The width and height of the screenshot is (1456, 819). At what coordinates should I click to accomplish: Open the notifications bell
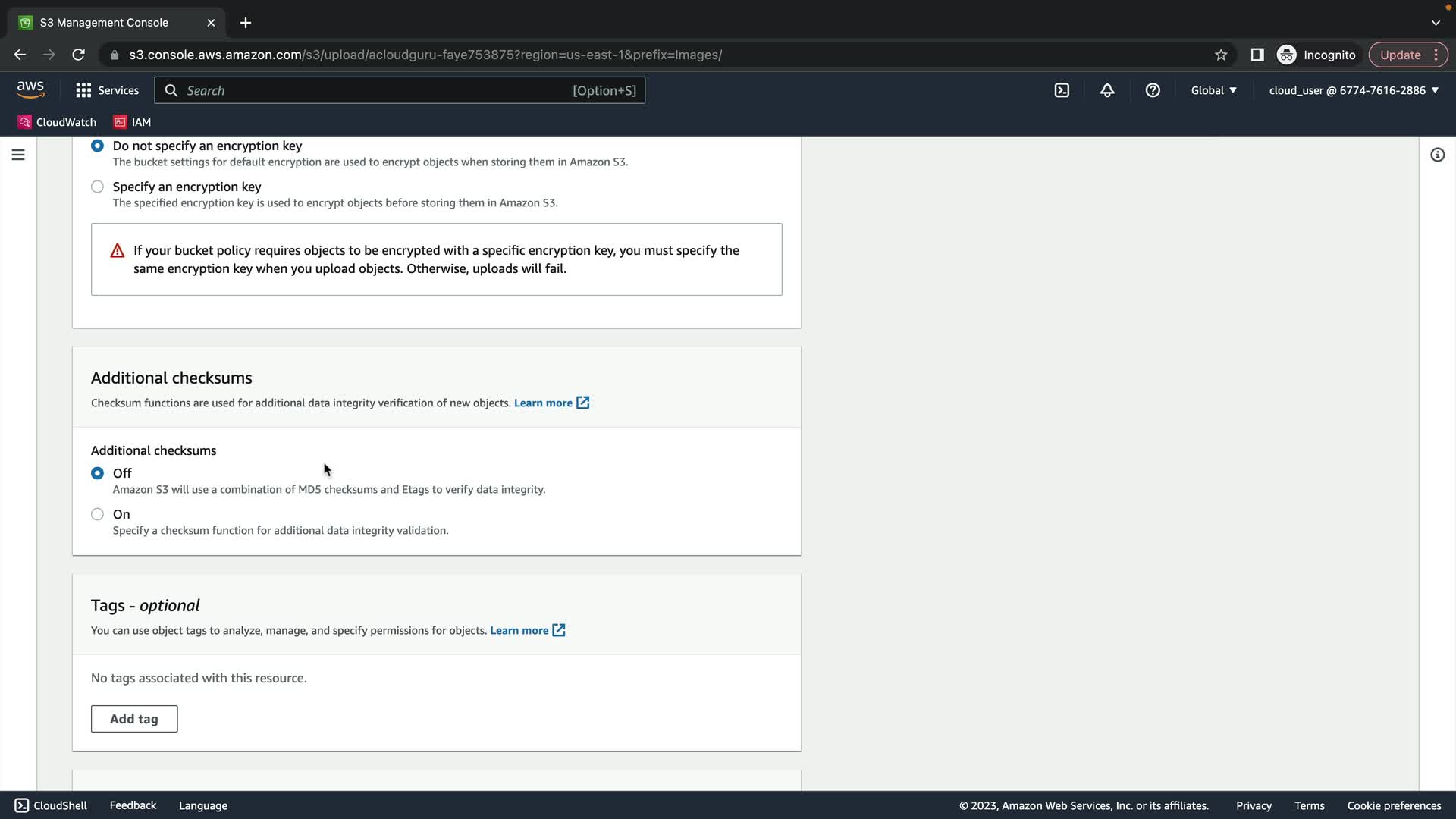click(1107, 90)
